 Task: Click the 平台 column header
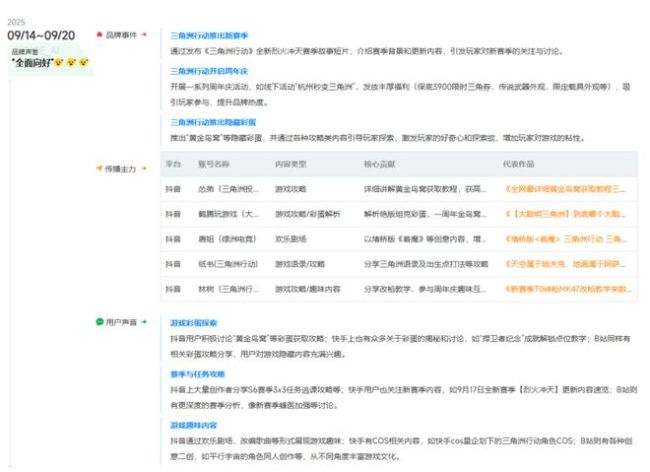pyautogui.click(x=173, y=164)
